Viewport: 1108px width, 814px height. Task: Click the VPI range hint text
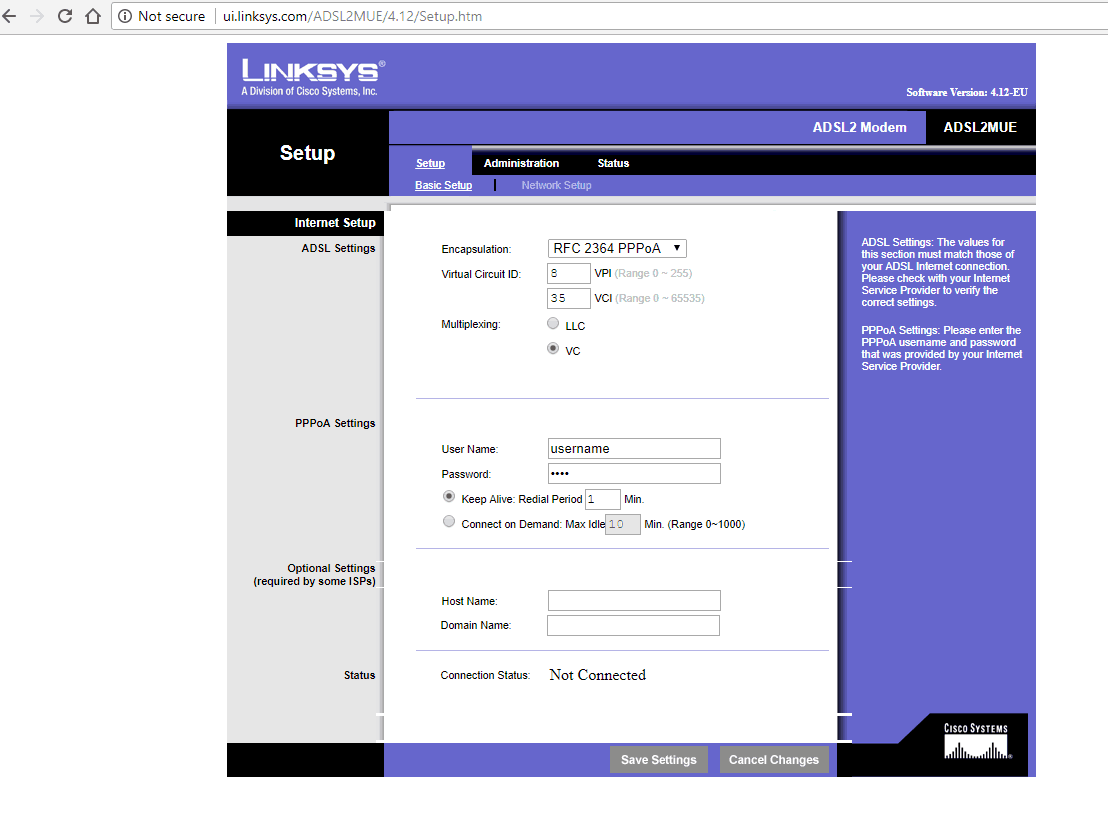tap(654, 273)
